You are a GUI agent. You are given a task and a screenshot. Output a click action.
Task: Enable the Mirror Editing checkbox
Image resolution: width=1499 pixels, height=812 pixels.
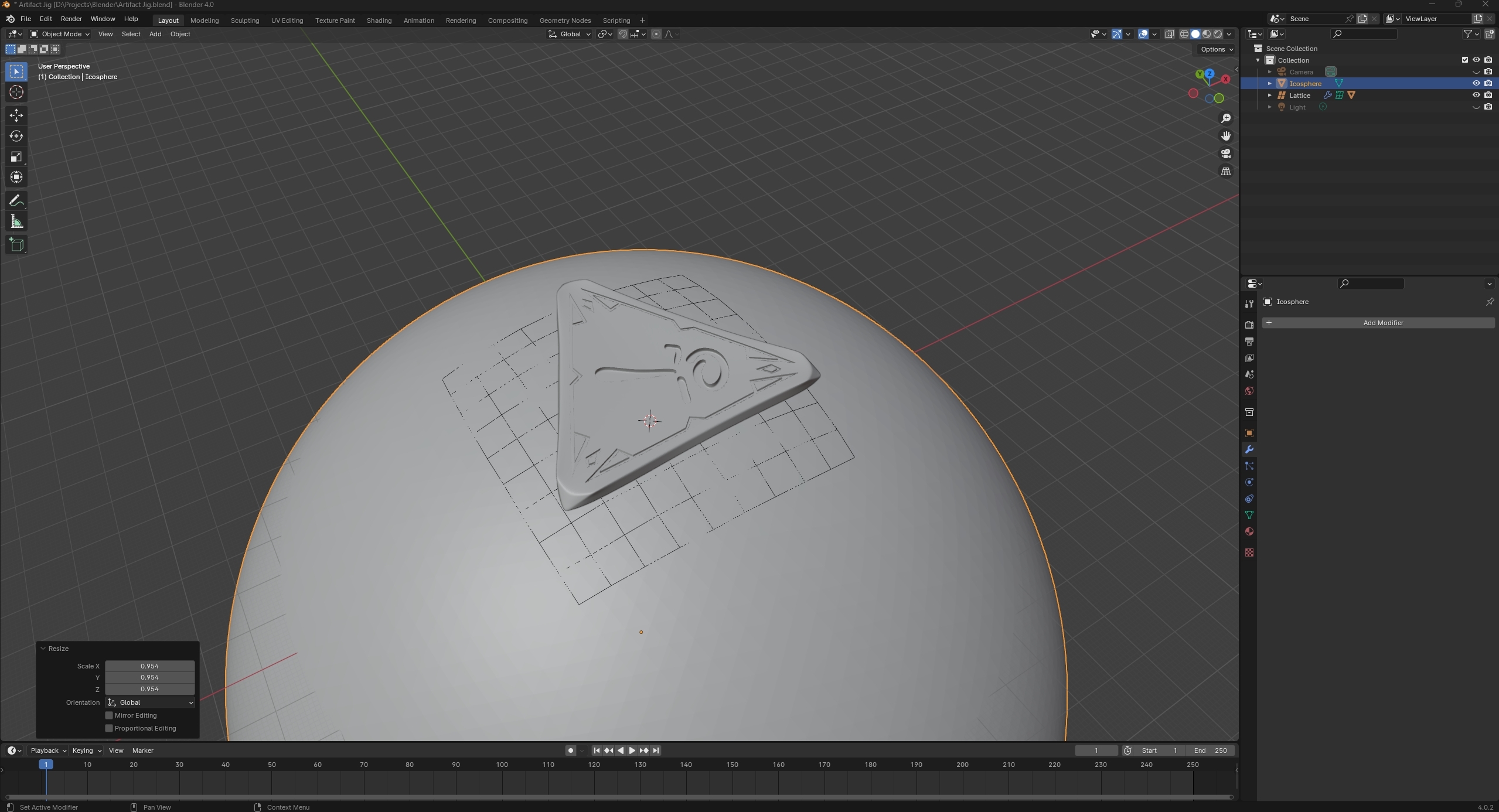109,715
